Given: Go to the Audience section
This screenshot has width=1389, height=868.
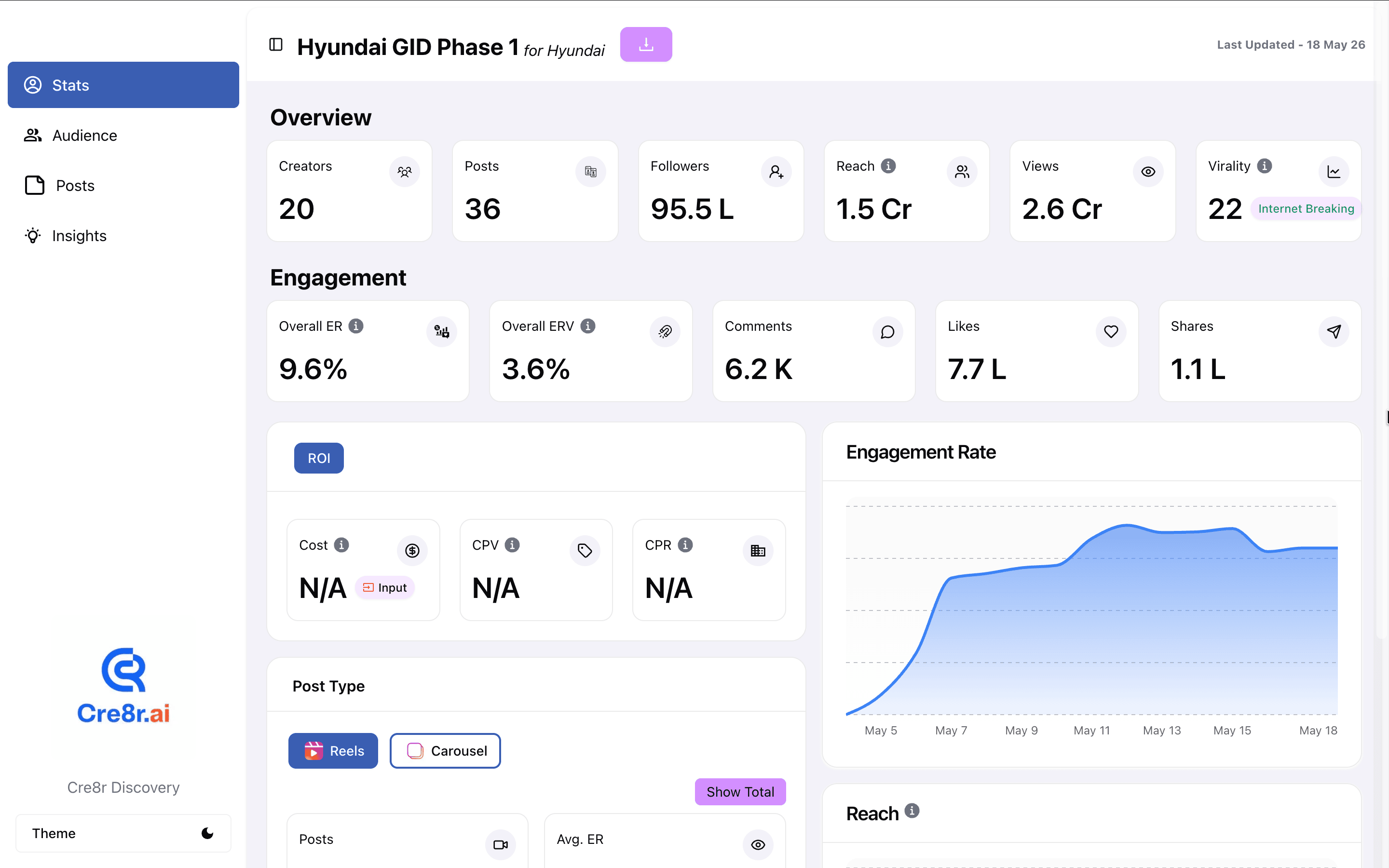Looking at the screenshot, I should pos(123,135).
